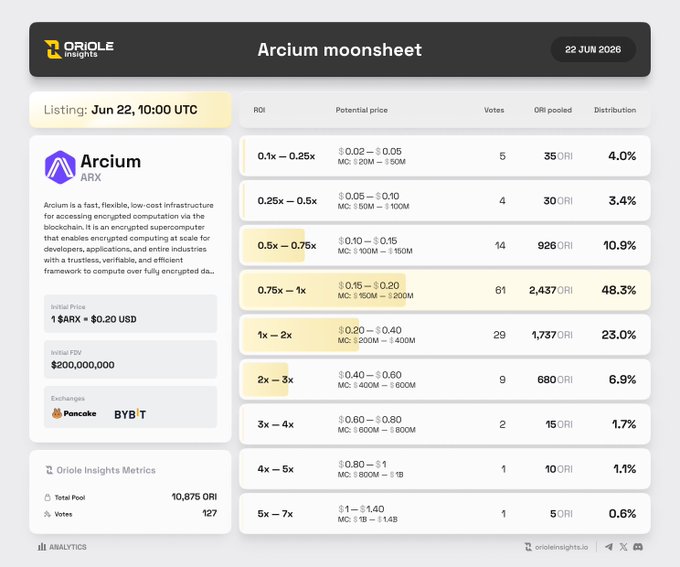
Task: Click the Votes people icon
Action: [47, 514]
